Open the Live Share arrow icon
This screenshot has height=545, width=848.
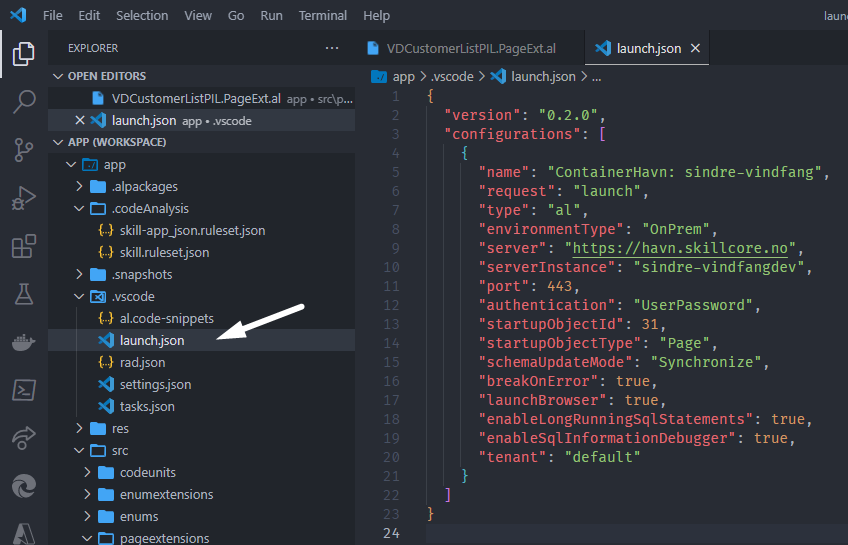23,437
